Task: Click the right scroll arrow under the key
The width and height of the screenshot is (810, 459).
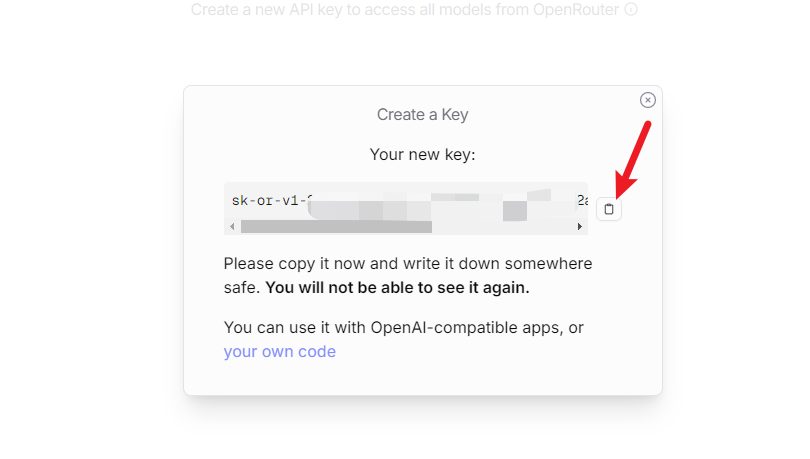Action: point(580,227)
